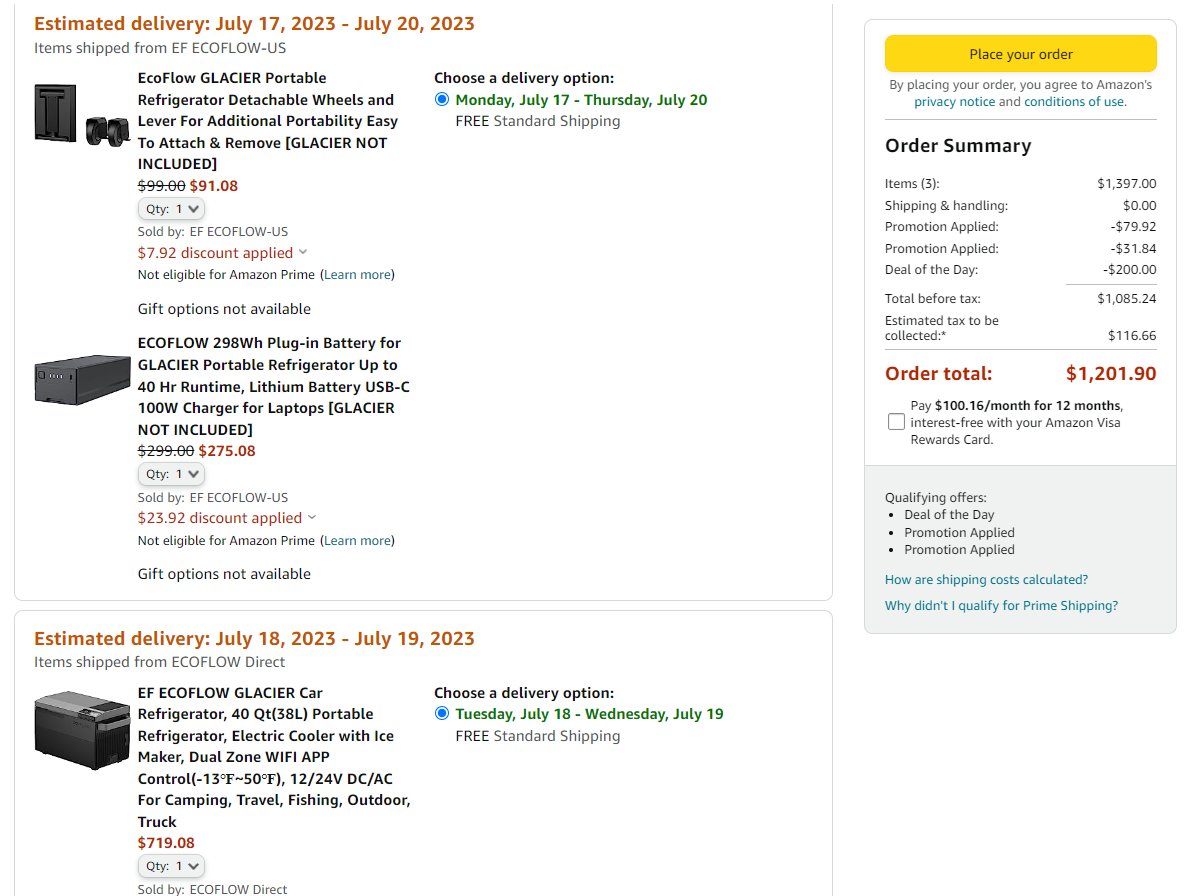Click the Detachable Wheels and Lever product image
1188x896 pixels.
(x=82, y=114)
